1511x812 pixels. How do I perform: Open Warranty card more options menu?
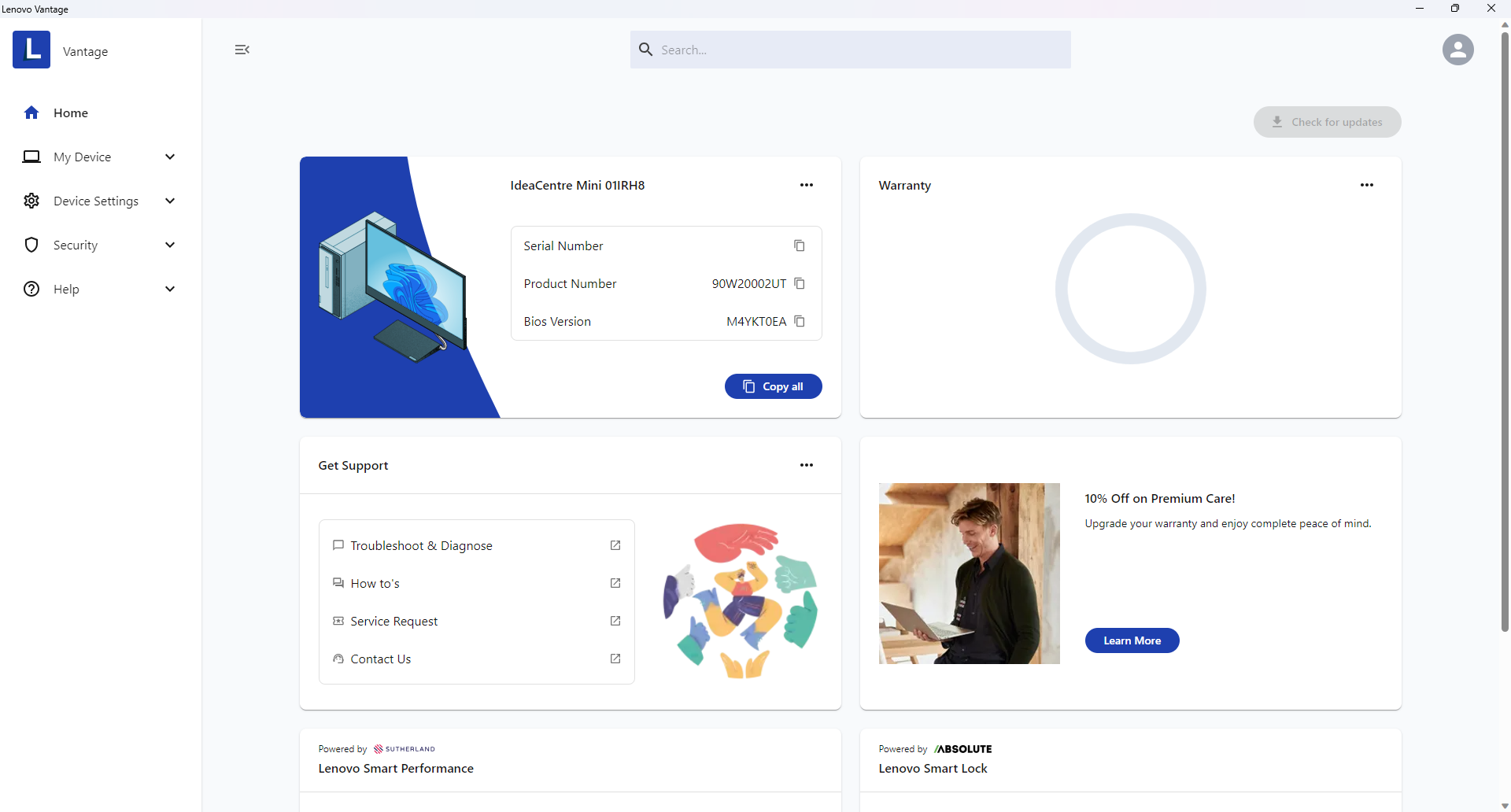[1367, 185]
